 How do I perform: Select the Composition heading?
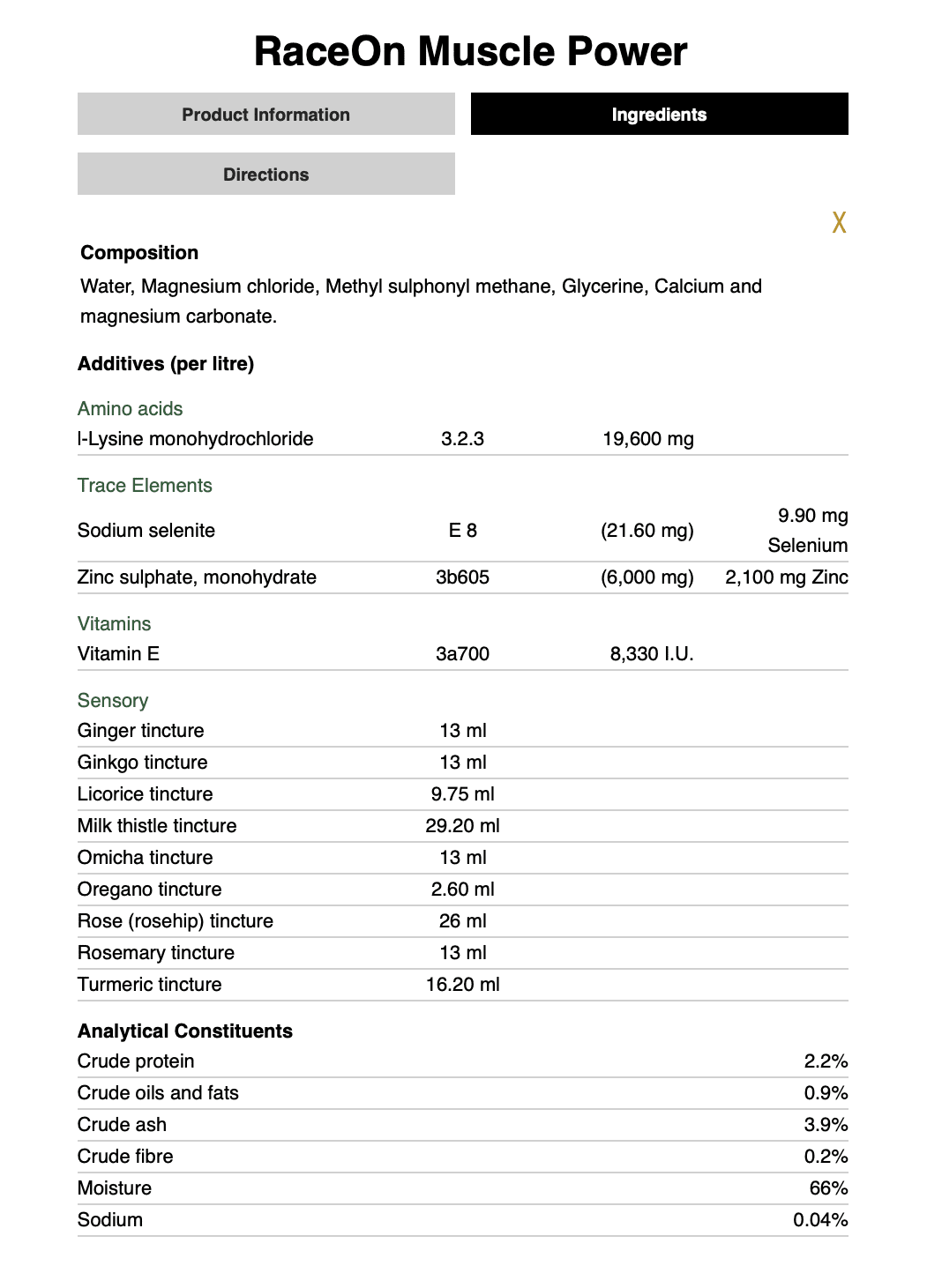coord(139,253)
